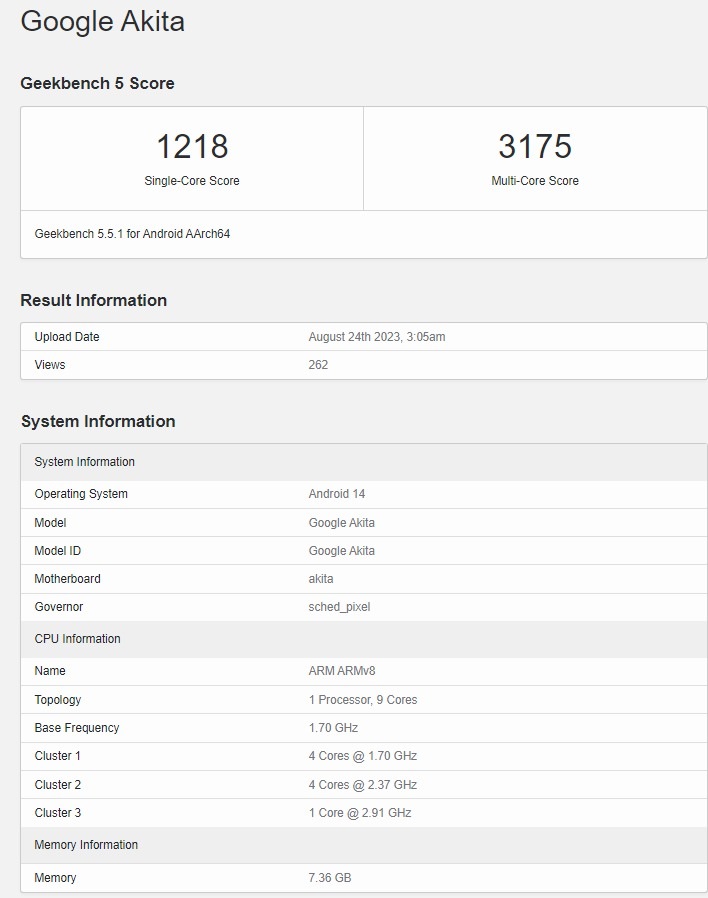Select the 'Operating System' row label

(x=81, y=494)
